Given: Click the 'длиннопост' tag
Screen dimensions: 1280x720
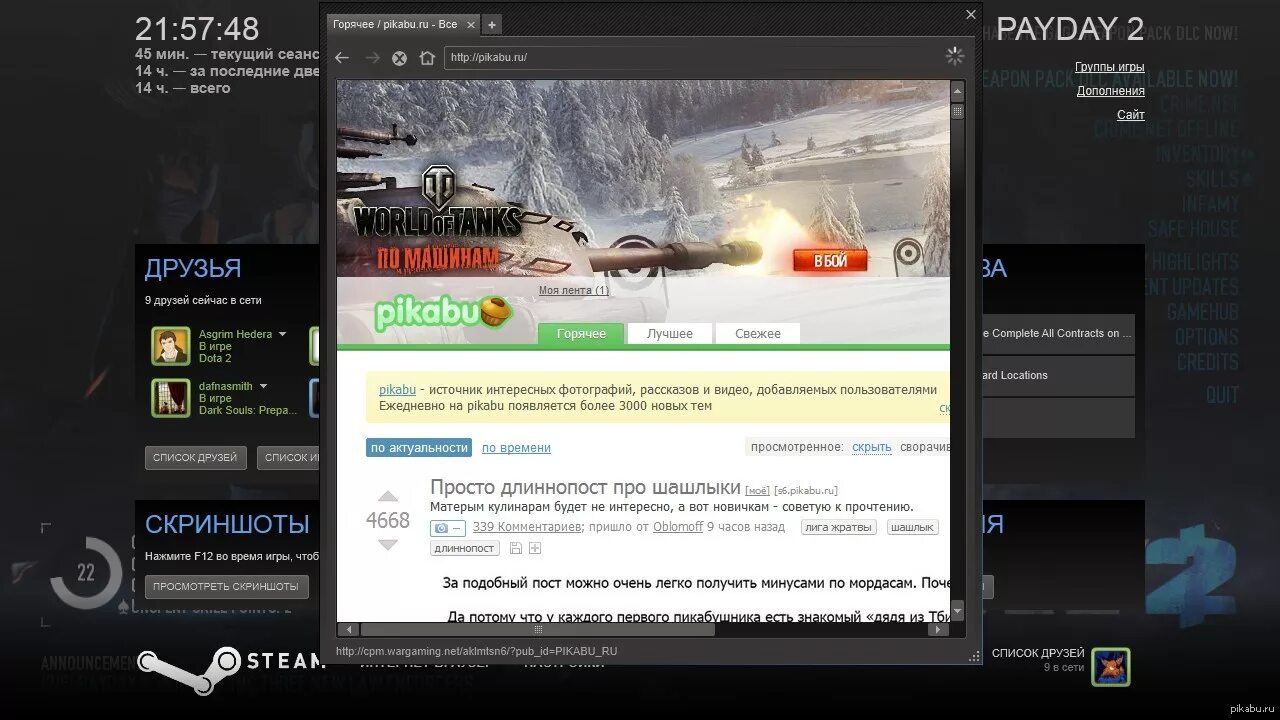Looking at the screenshot, I should point(466,548).
